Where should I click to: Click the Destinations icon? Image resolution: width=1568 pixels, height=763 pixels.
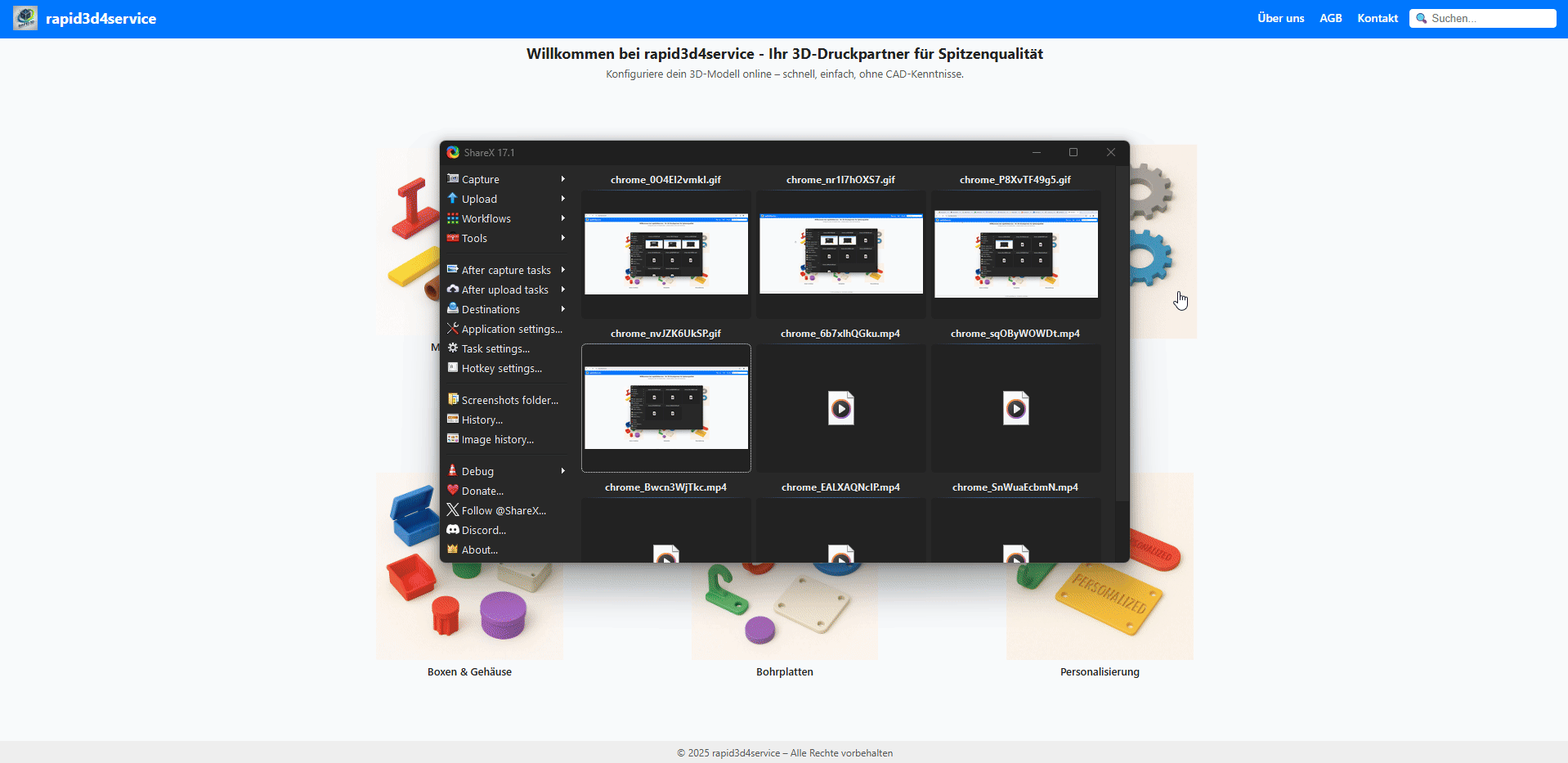[x=453, y=308]
